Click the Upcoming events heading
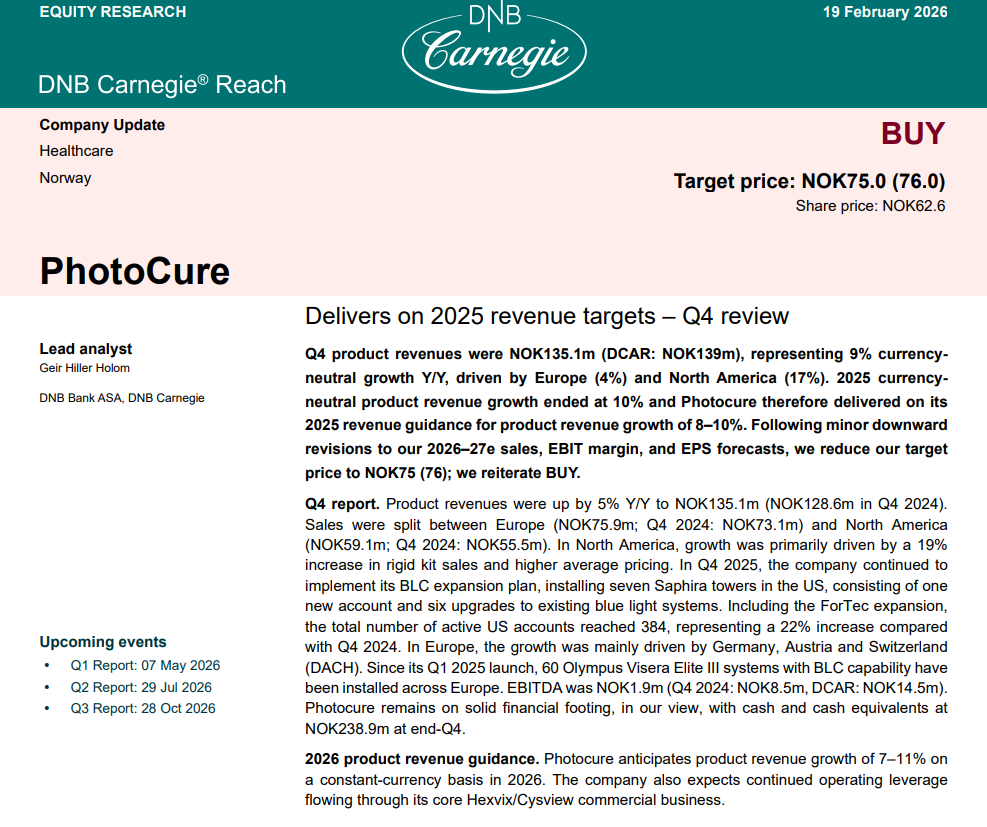Image resolution: width=987 pixels, height=827 pixels. pos(103,642)
